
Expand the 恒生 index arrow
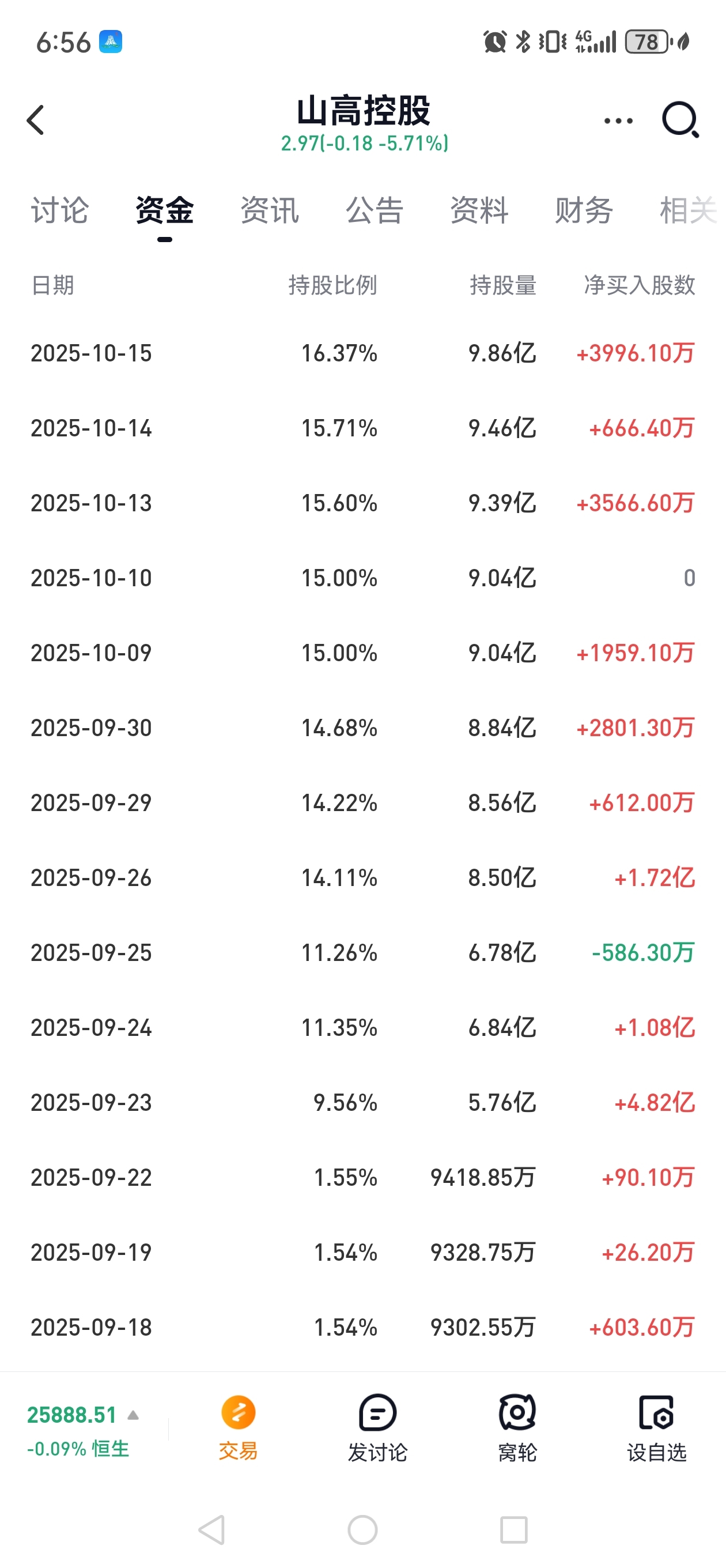coord(133,1415)
